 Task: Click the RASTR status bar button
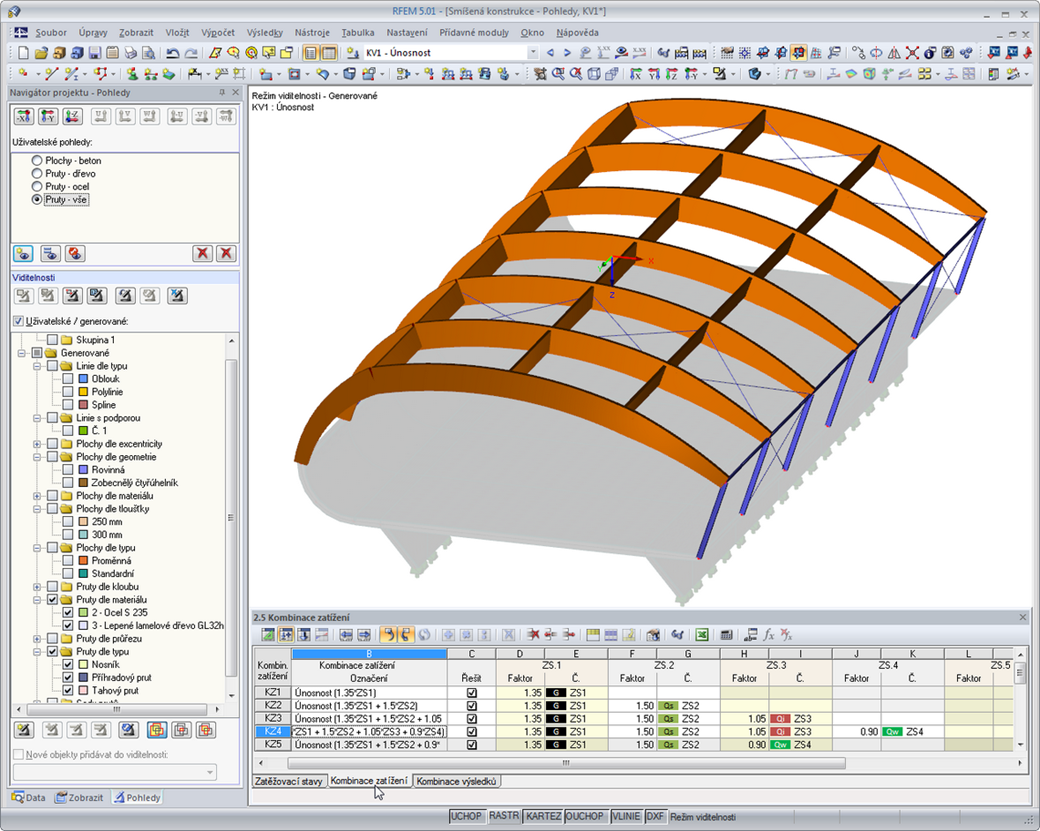coord(503,816)
